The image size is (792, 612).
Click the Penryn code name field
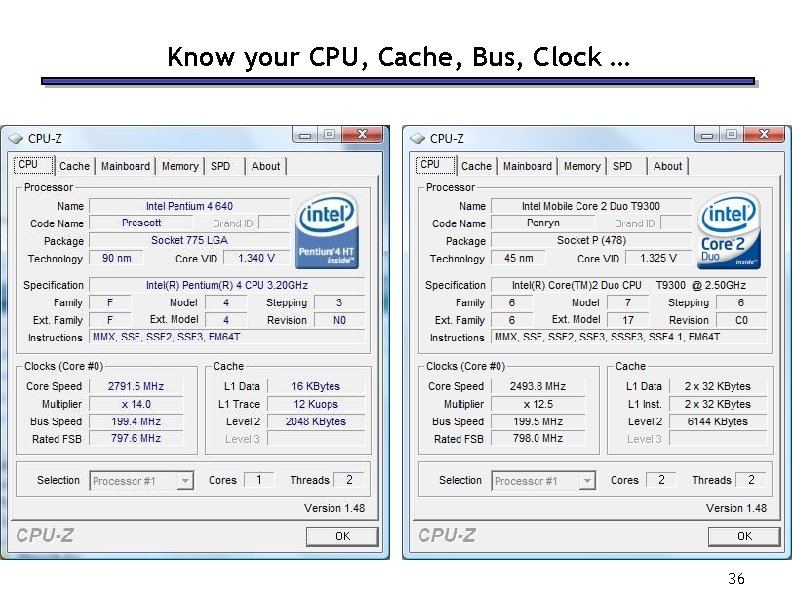[543, 223]
